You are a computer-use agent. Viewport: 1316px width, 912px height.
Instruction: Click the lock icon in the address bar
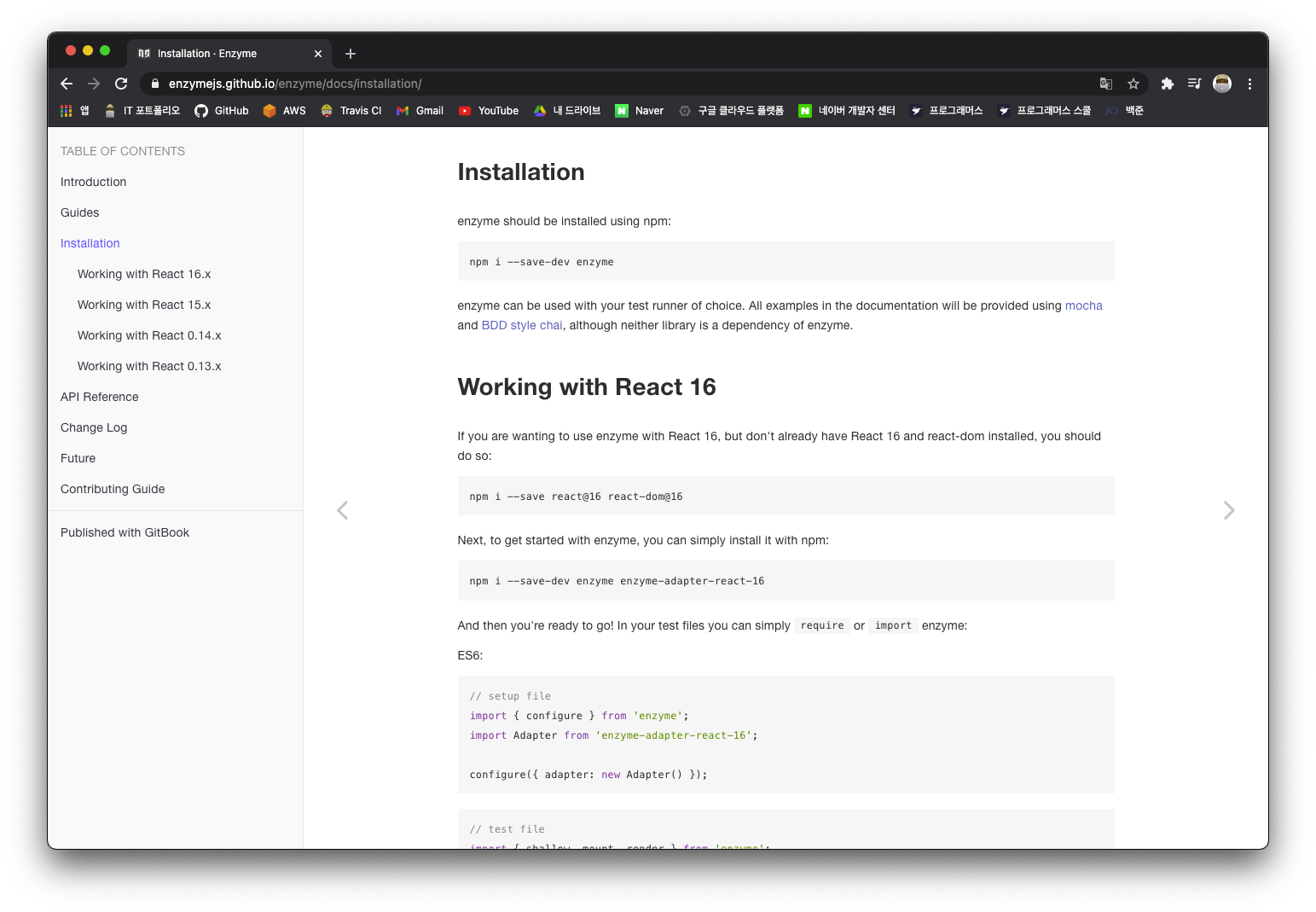pos(155,84)
